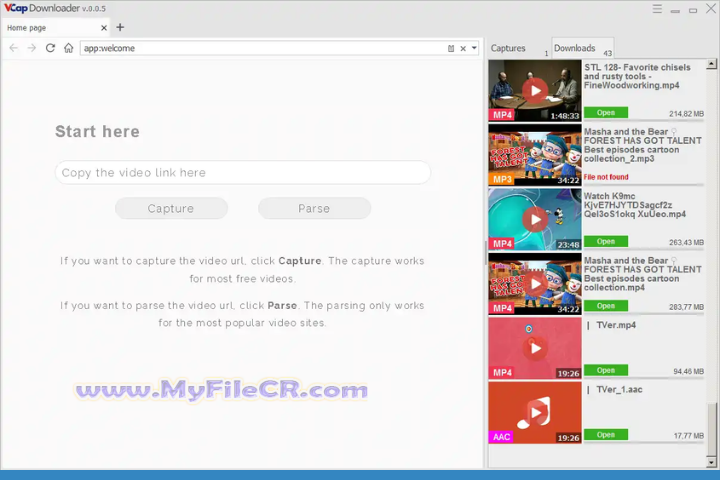The width and height of the screenshot is (720, 480).
Task: Clear the address bar with X icon
Action: click(x=463, y=48)
